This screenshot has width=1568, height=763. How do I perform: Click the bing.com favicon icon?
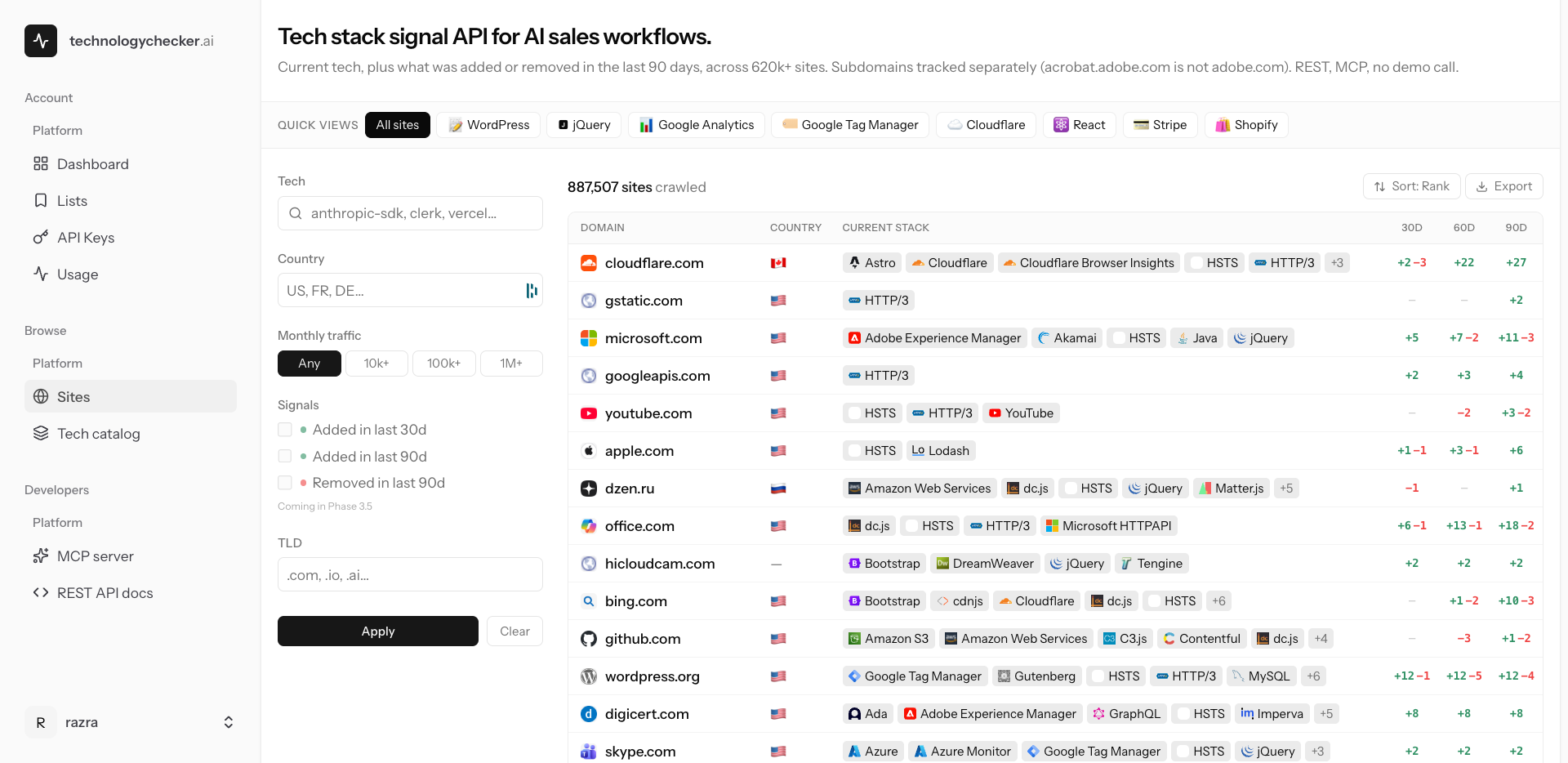pos(589,601)
